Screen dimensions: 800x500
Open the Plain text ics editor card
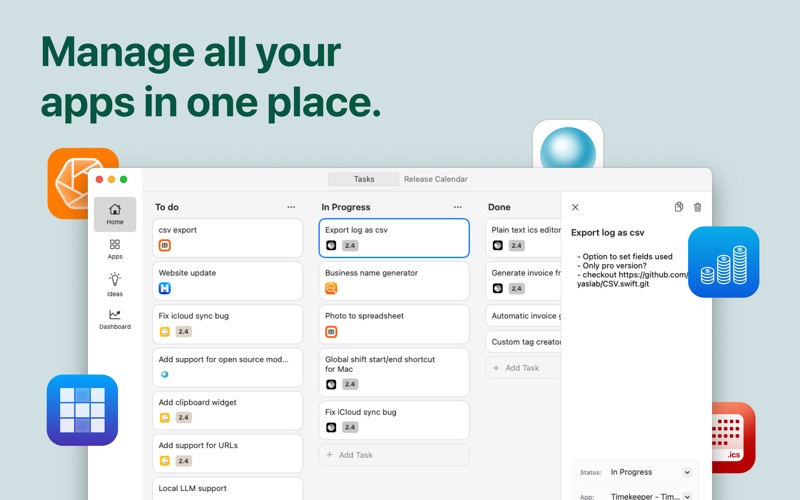pos(523,238)
